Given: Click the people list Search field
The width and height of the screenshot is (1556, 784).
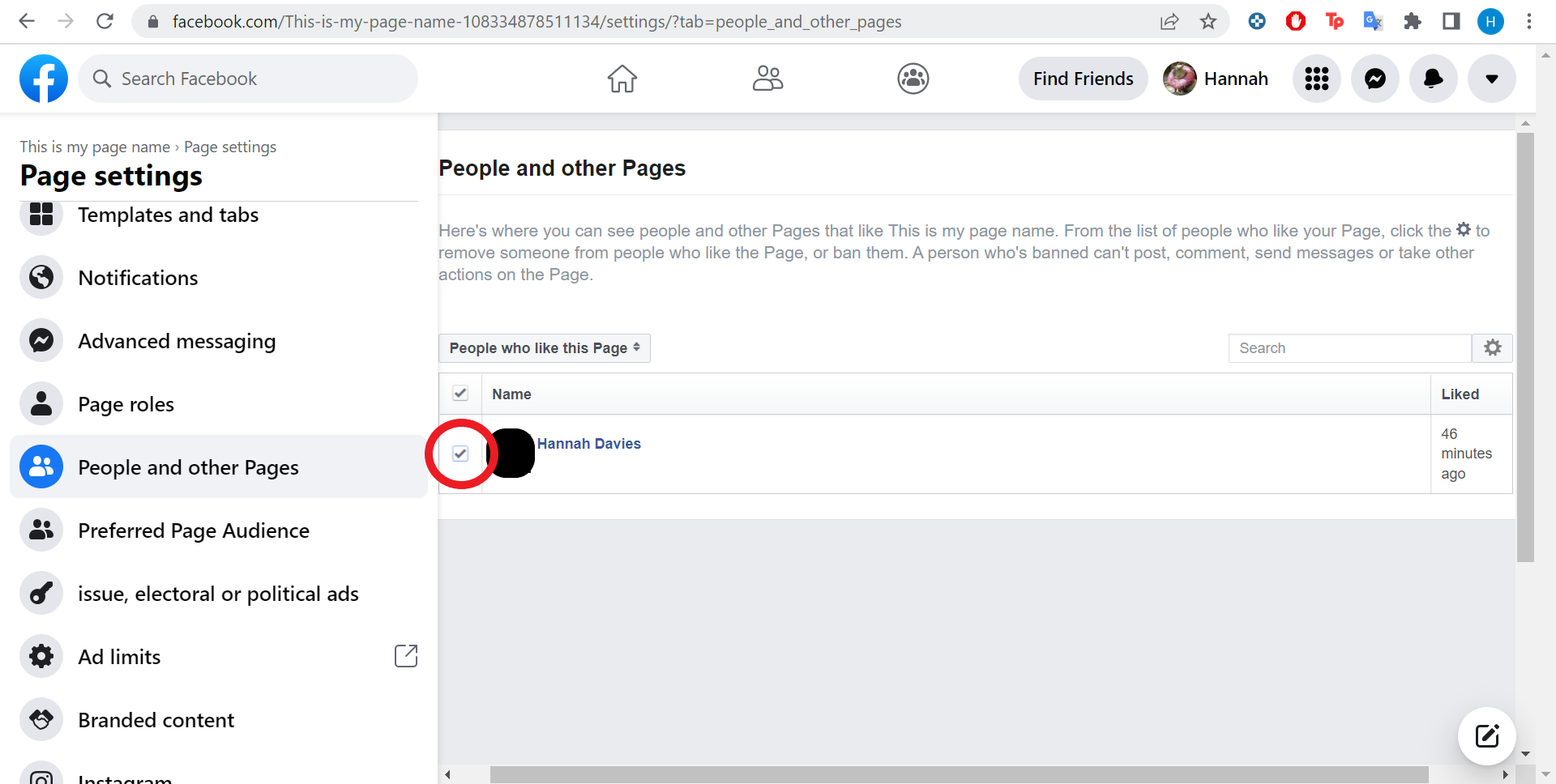Looking at the screenshot, I should click(x=1350, y=348).
